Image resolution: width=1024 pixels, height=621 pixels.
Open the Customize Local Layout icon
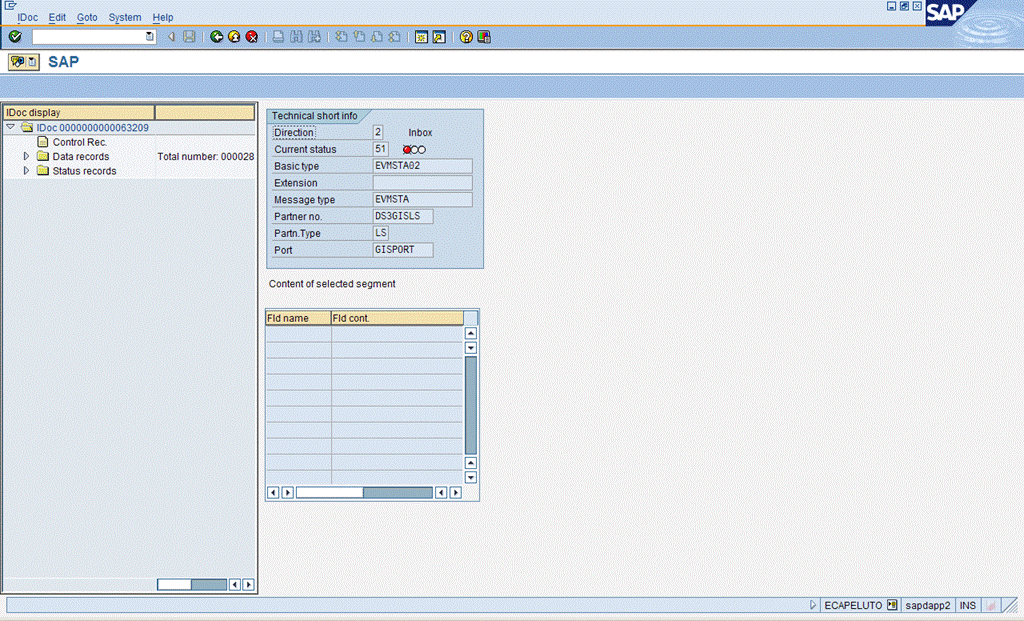pos(484,37)
